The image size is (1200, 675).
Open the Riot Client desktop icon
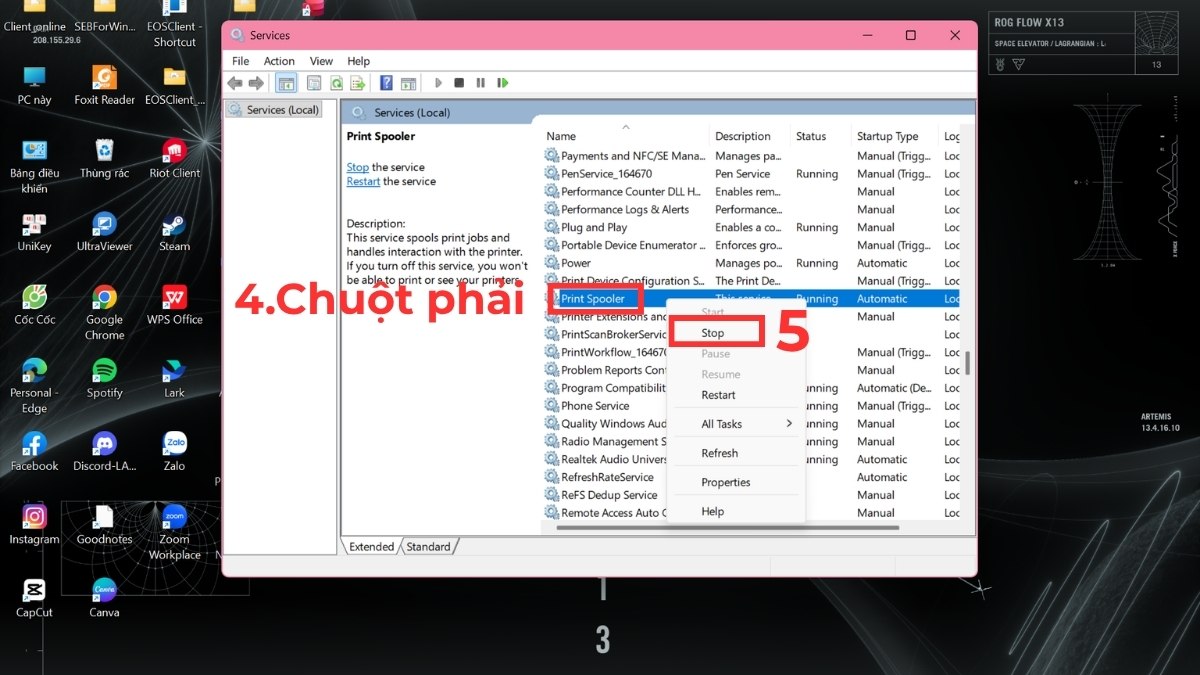pyautogui.click(x=174, y=157)
